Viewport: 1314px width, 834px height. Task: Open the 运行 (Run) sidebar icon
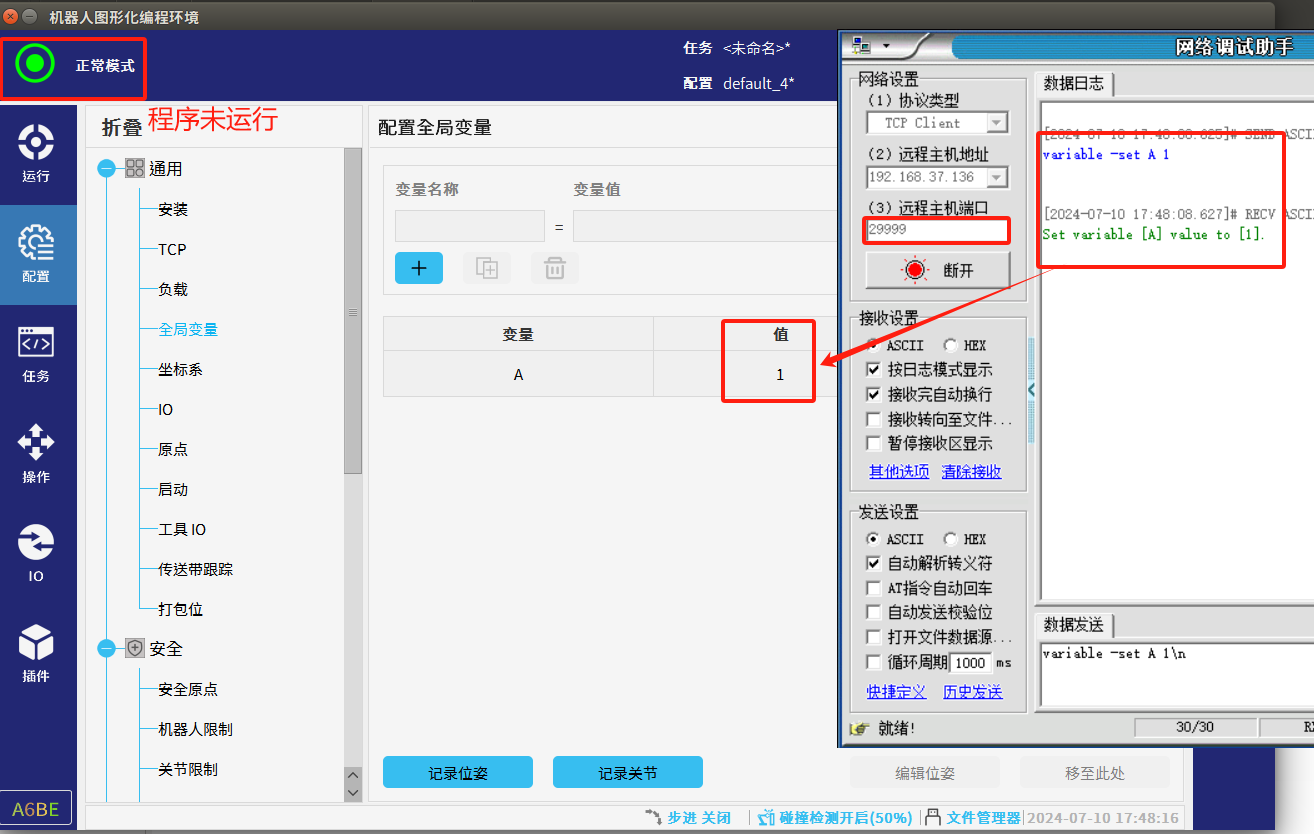[36, 153]
